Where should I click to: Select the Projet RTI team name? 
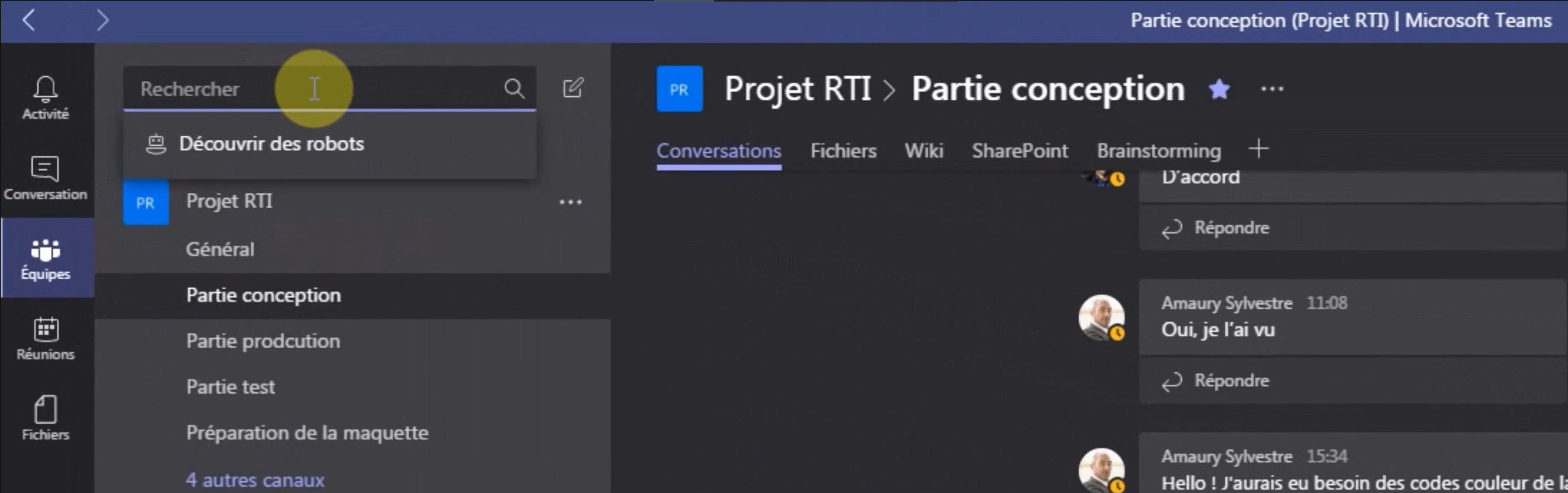click(230, 201)
